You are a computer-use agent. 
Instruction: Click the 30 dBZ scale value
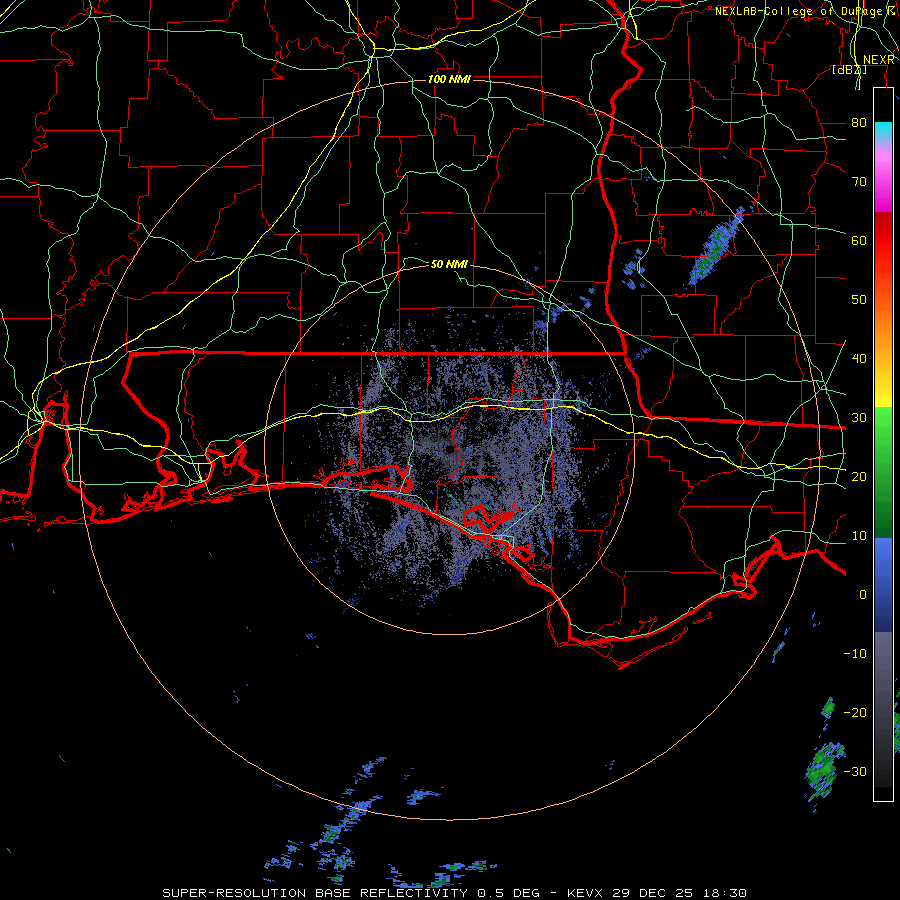[859, 417]
